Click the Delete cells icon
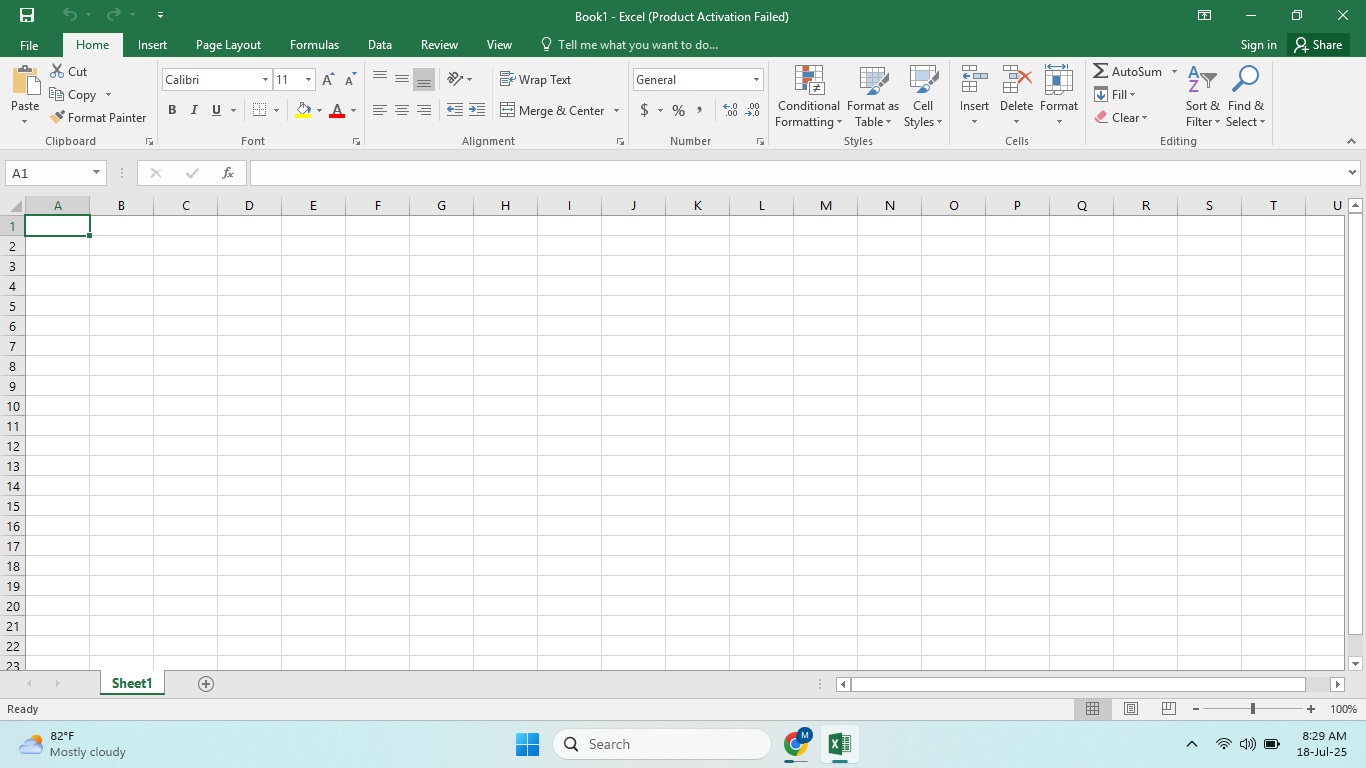Viewport: 1366px width, 768px height. (x=1017, y=80)
